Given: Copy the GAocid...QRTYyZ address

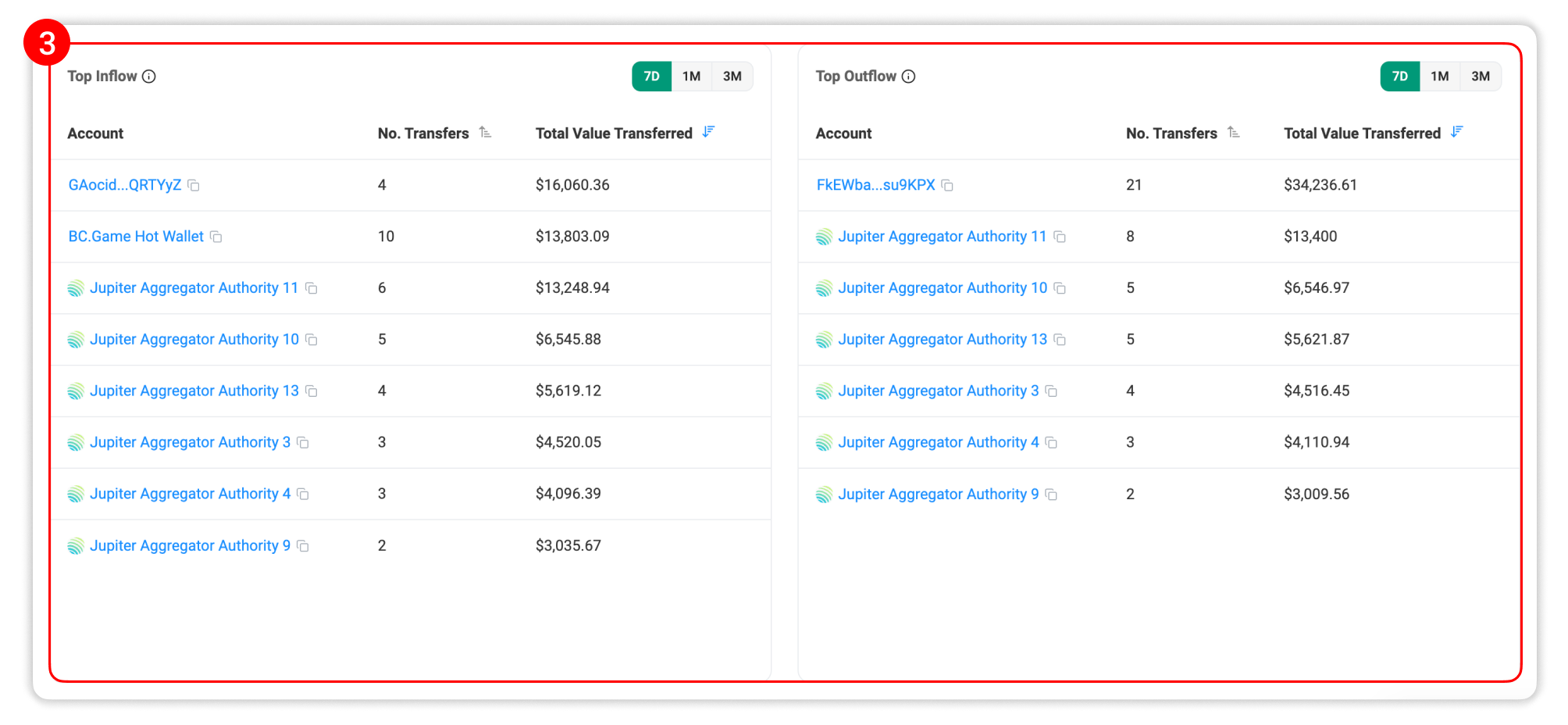Looking at the screenshot, I should point(194,186).
